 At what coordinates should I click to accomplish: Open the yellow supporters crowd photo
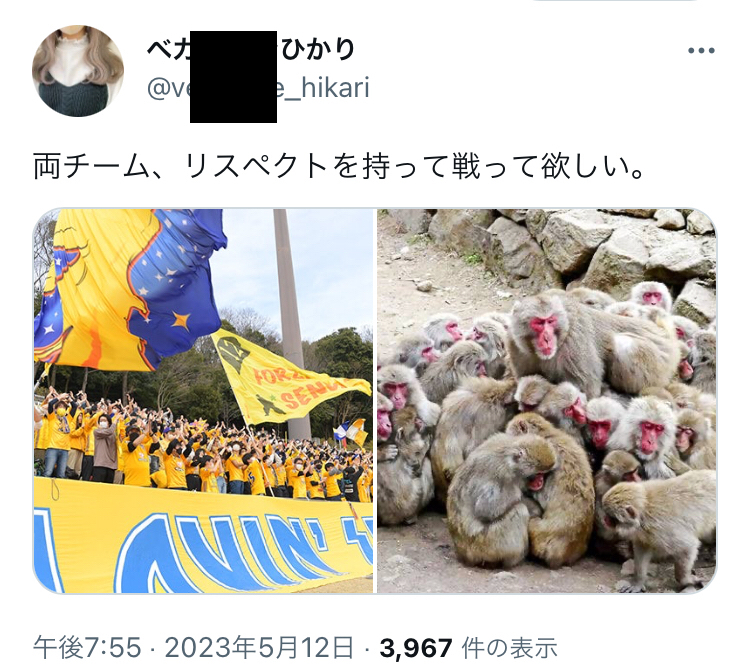tap(203, 401)
